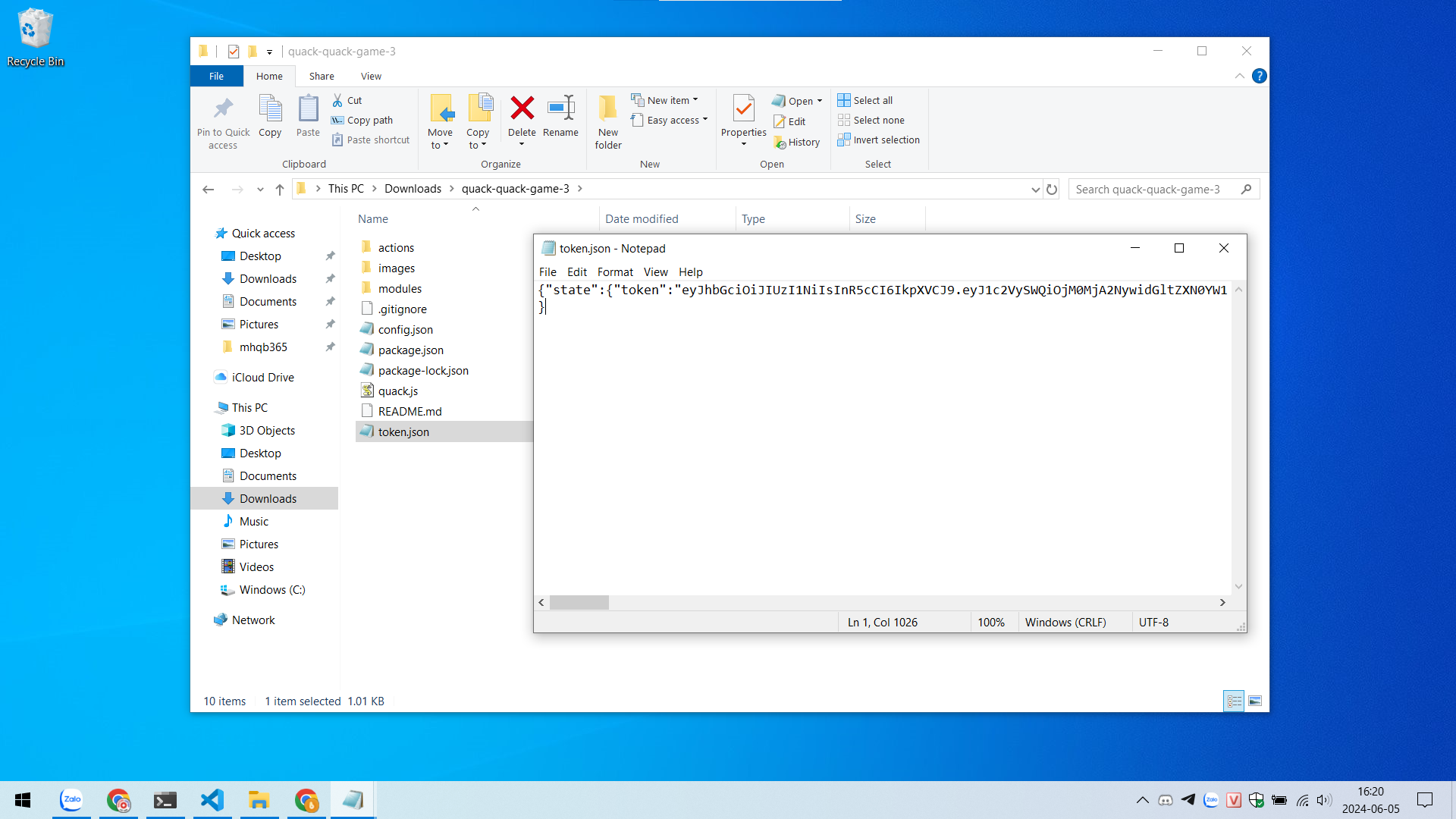
Task: Click Copy path button
Action: pyautogui.click(x=362, y=120)
